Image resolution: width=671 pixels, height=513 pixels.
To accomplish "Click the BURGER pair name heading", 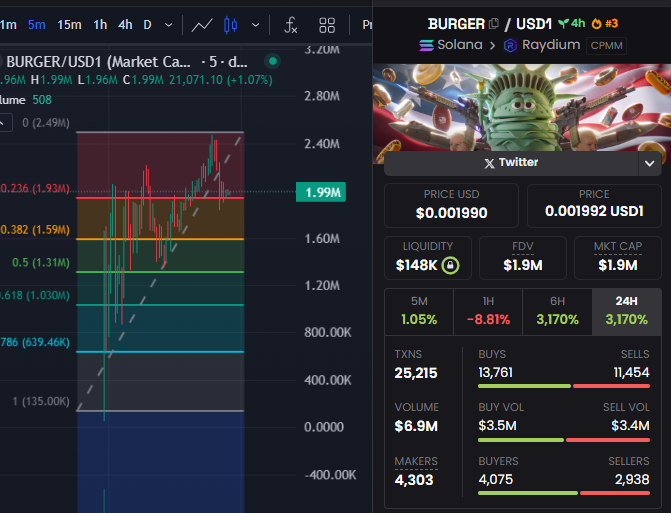I will tap(456, 24).
